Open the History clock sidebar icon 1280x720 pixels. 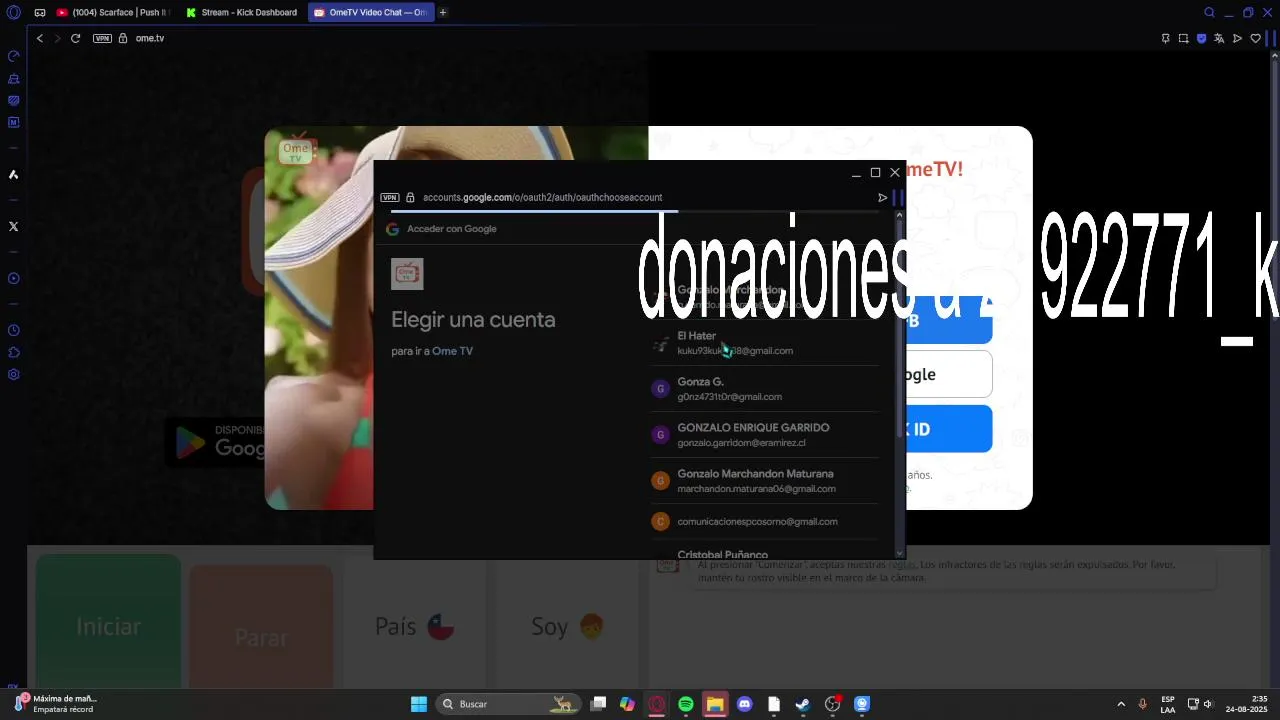[14, 331]
